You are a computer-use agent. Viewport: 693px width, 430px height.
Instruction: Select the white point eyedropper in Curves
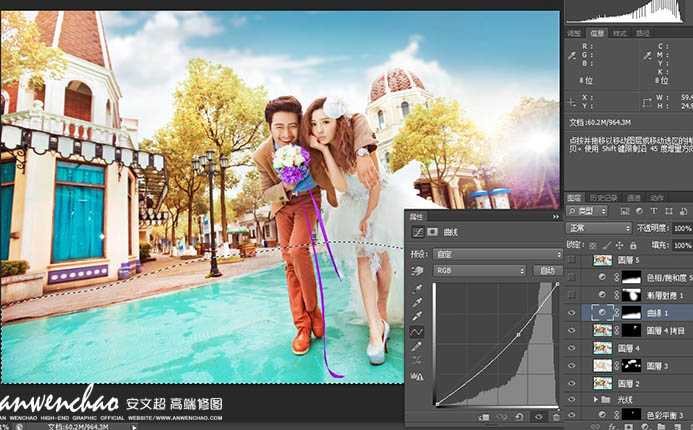click(417, 316)
